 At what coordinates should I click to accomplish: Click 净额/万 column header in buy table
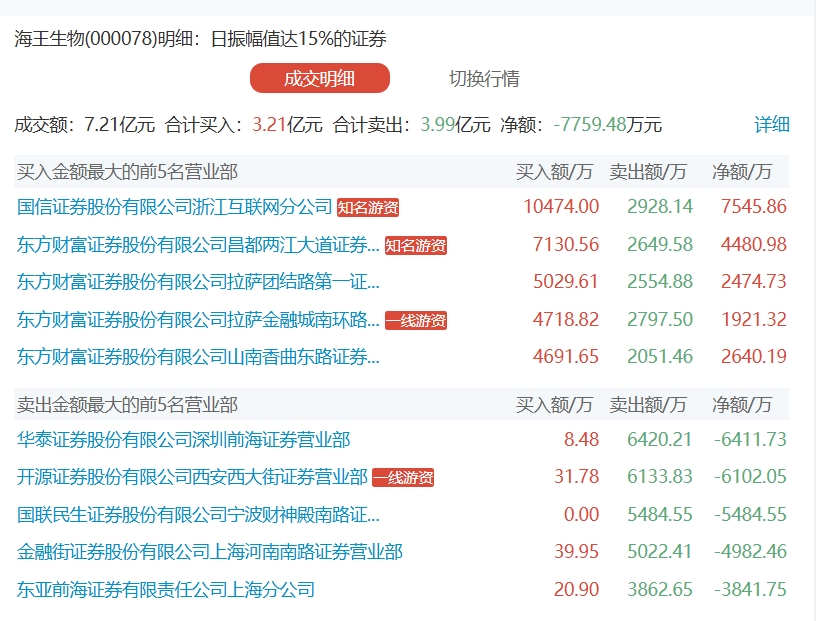[742, 172]
